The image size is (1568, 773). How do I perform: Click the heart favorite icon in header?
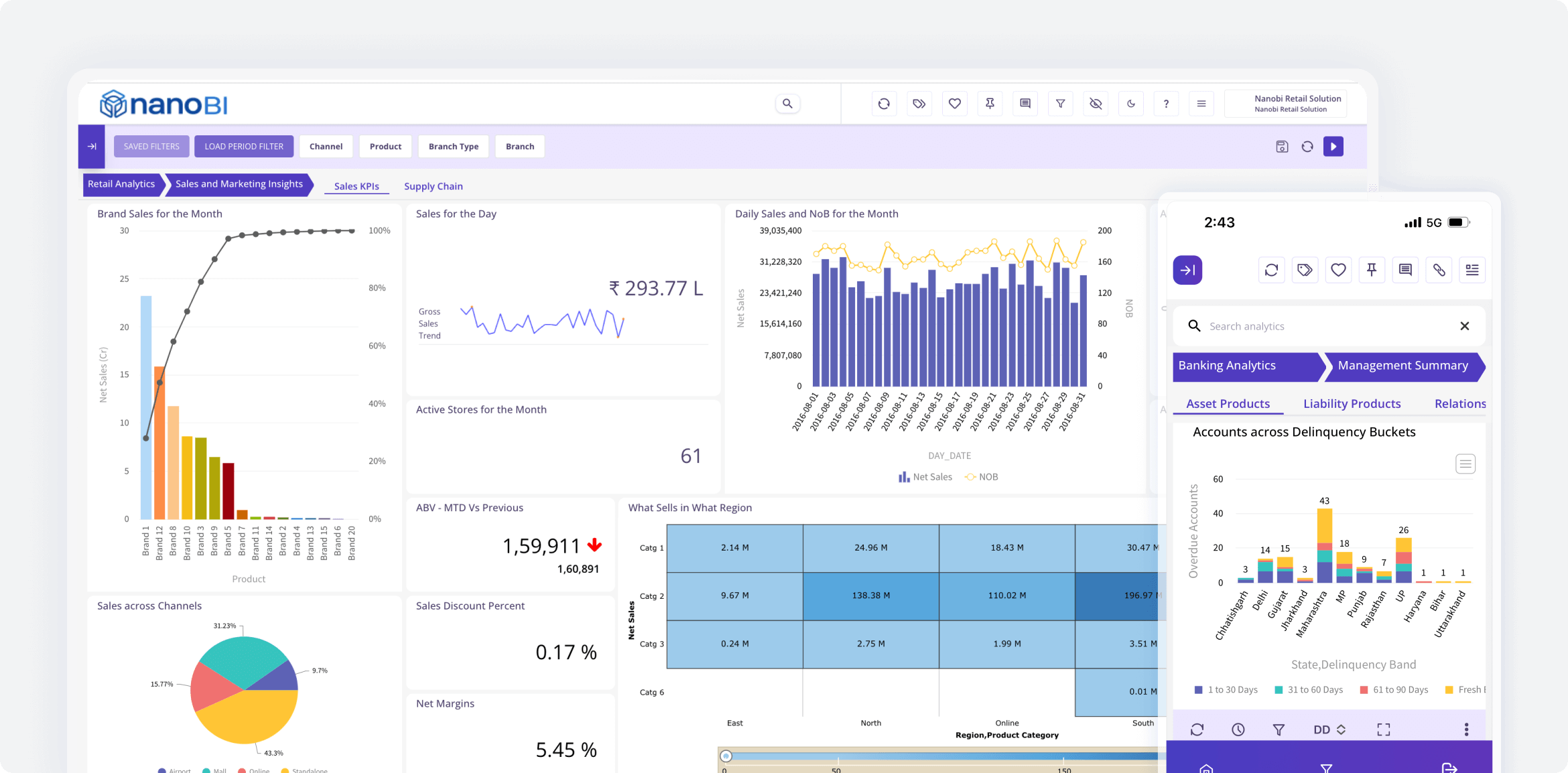(955, 104)
